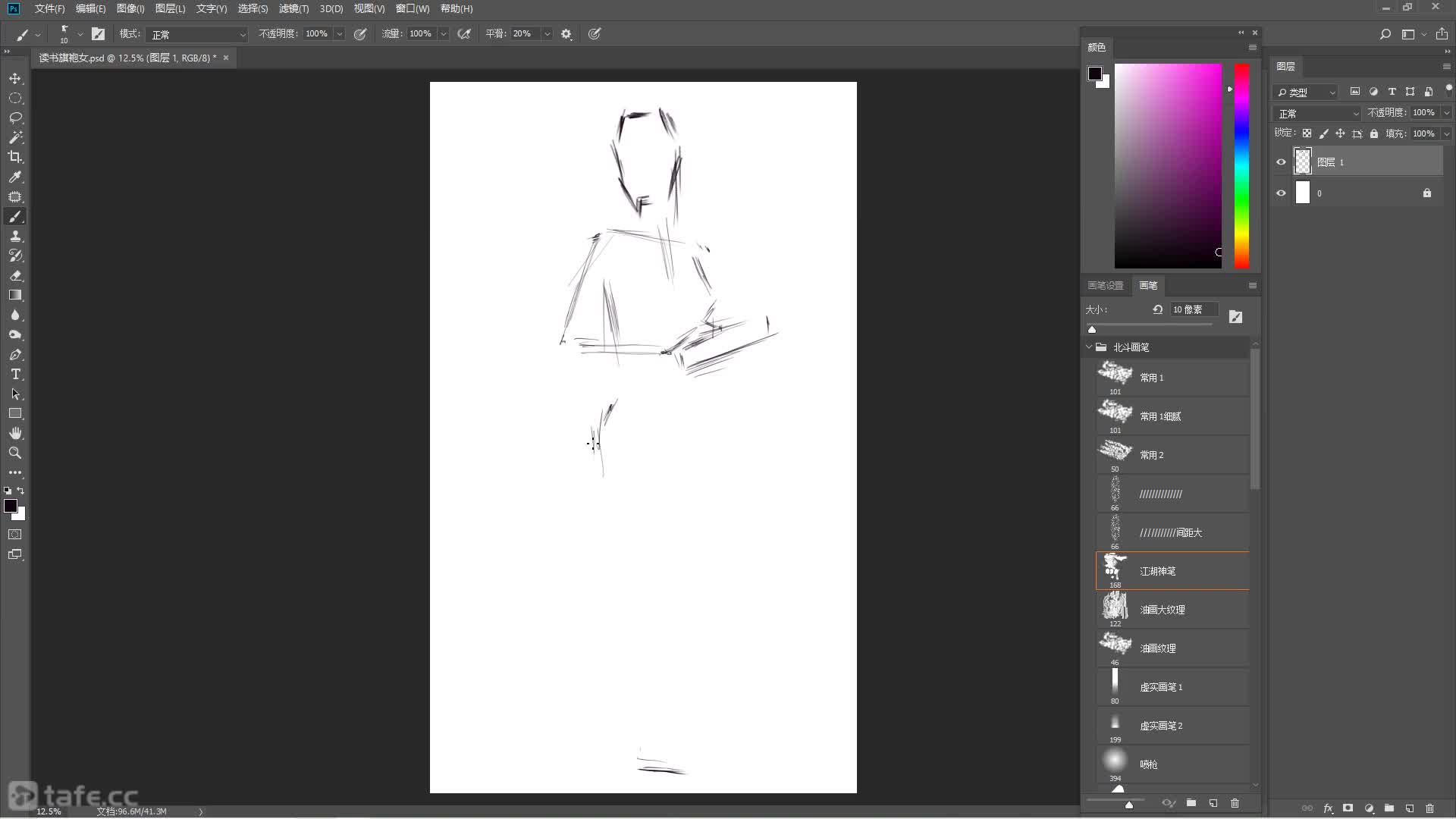Open layer filter 类型 dropdown
Screen dimensions: 1456x819
coord(1306,93)
